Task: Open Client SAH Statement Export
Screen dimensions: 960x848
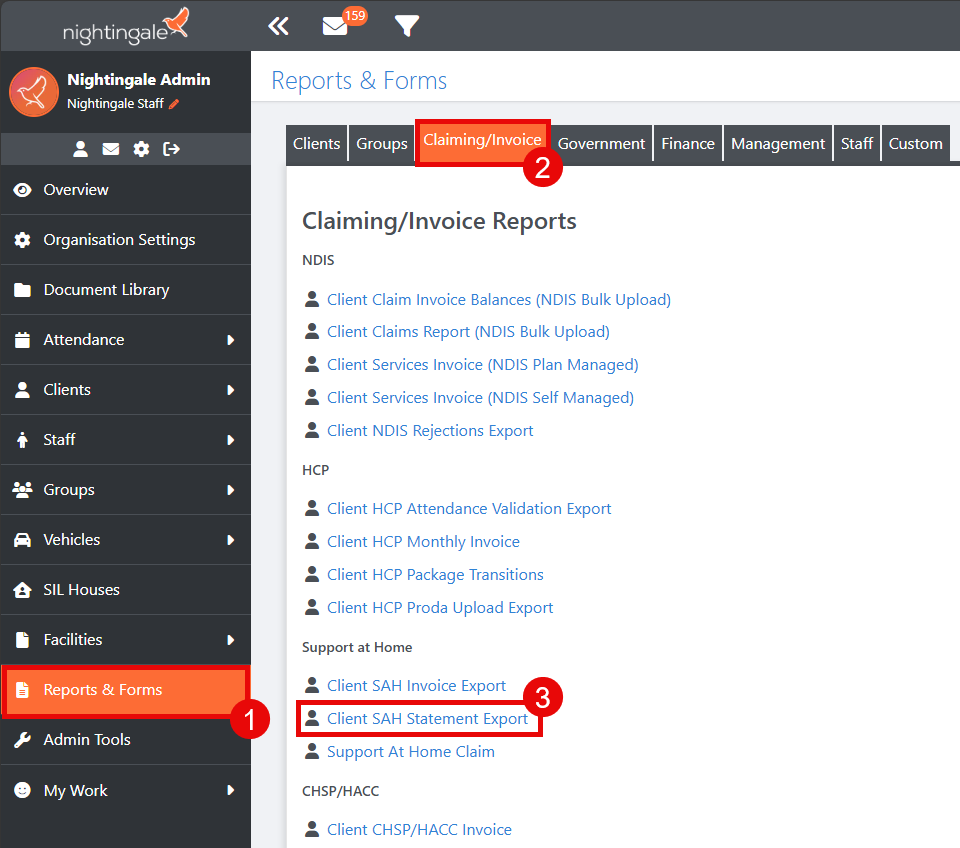Action: [x=427, y=719]
